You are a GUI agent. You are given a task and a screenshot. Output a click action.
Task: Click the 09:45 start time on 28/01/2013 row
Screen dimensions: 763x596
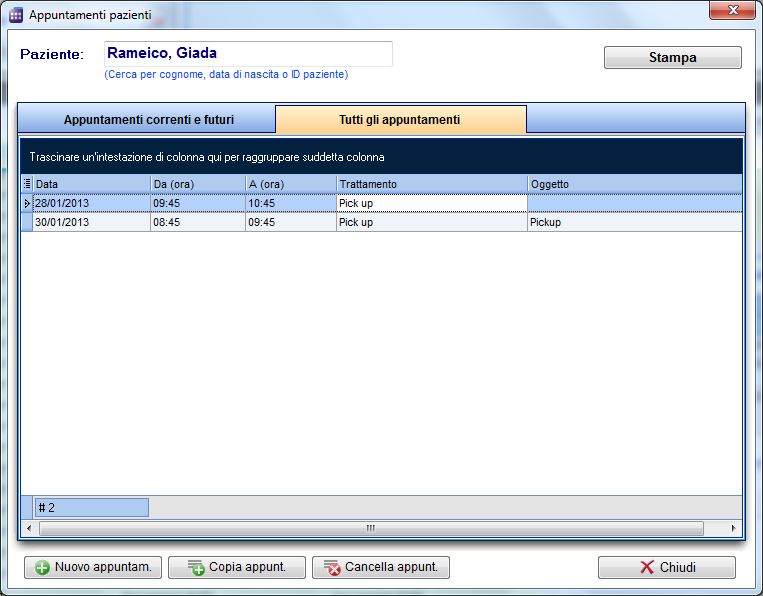[x=198, y=203]
